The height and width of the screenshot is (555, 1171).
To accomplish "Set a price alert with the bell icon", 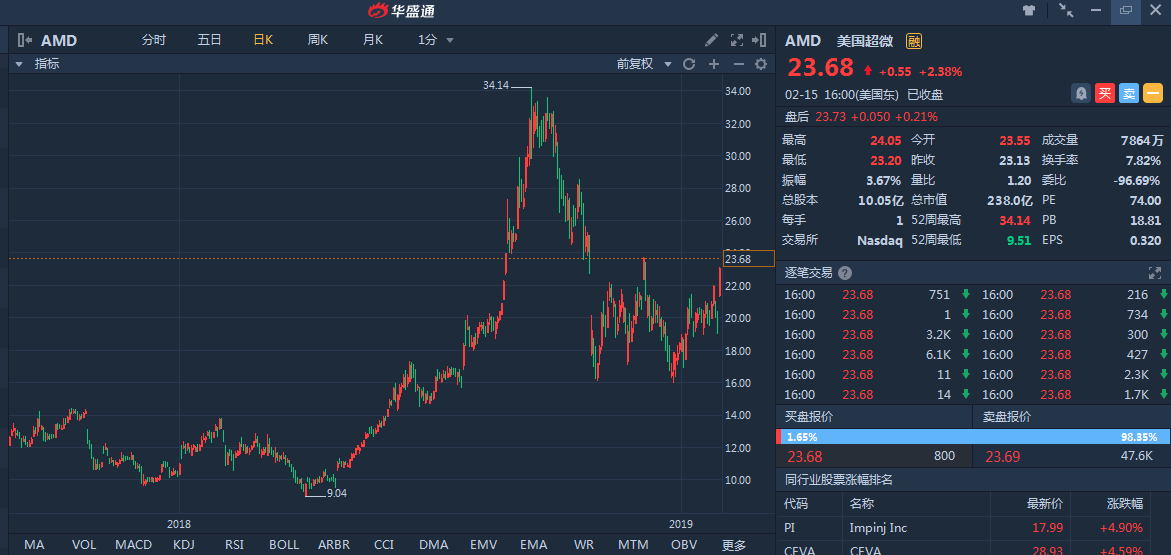I will (1081, 93).
